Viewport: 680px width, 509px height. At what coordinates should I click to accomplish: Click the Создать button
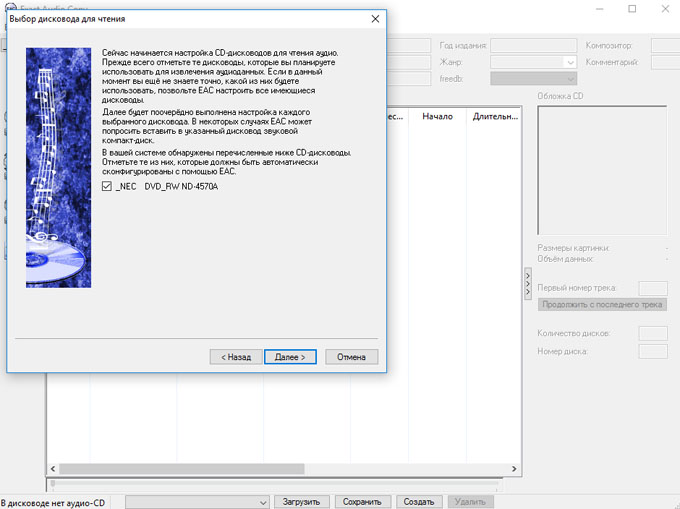pyautogui.click(x=419, y=501)
